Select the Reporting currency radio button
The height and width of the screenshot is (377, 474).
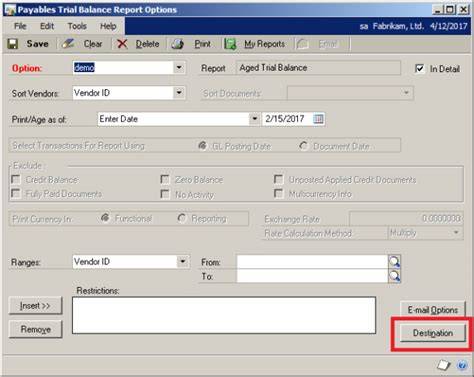click(182, 218)
